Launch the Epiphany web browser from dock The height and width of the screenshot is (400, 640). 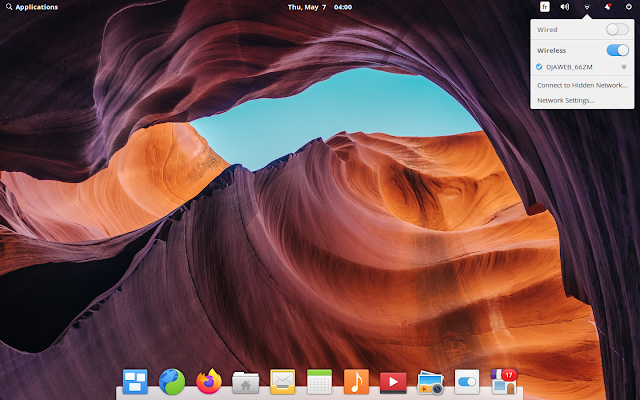pyautogui.click(x=172, y=382)
